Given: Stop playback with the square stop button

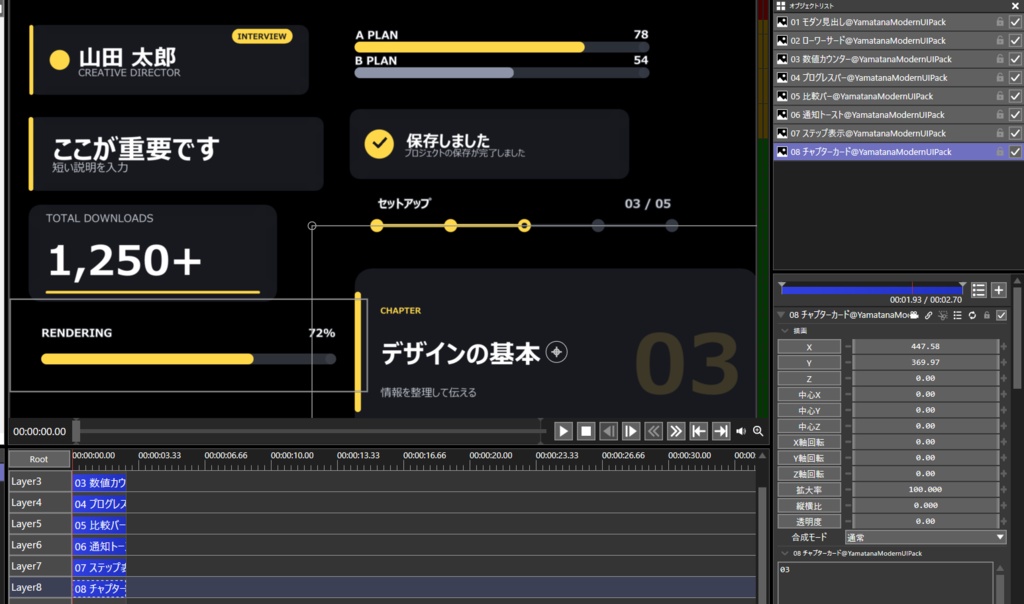Looking at the screenshot, I should [x=586, y=431].
